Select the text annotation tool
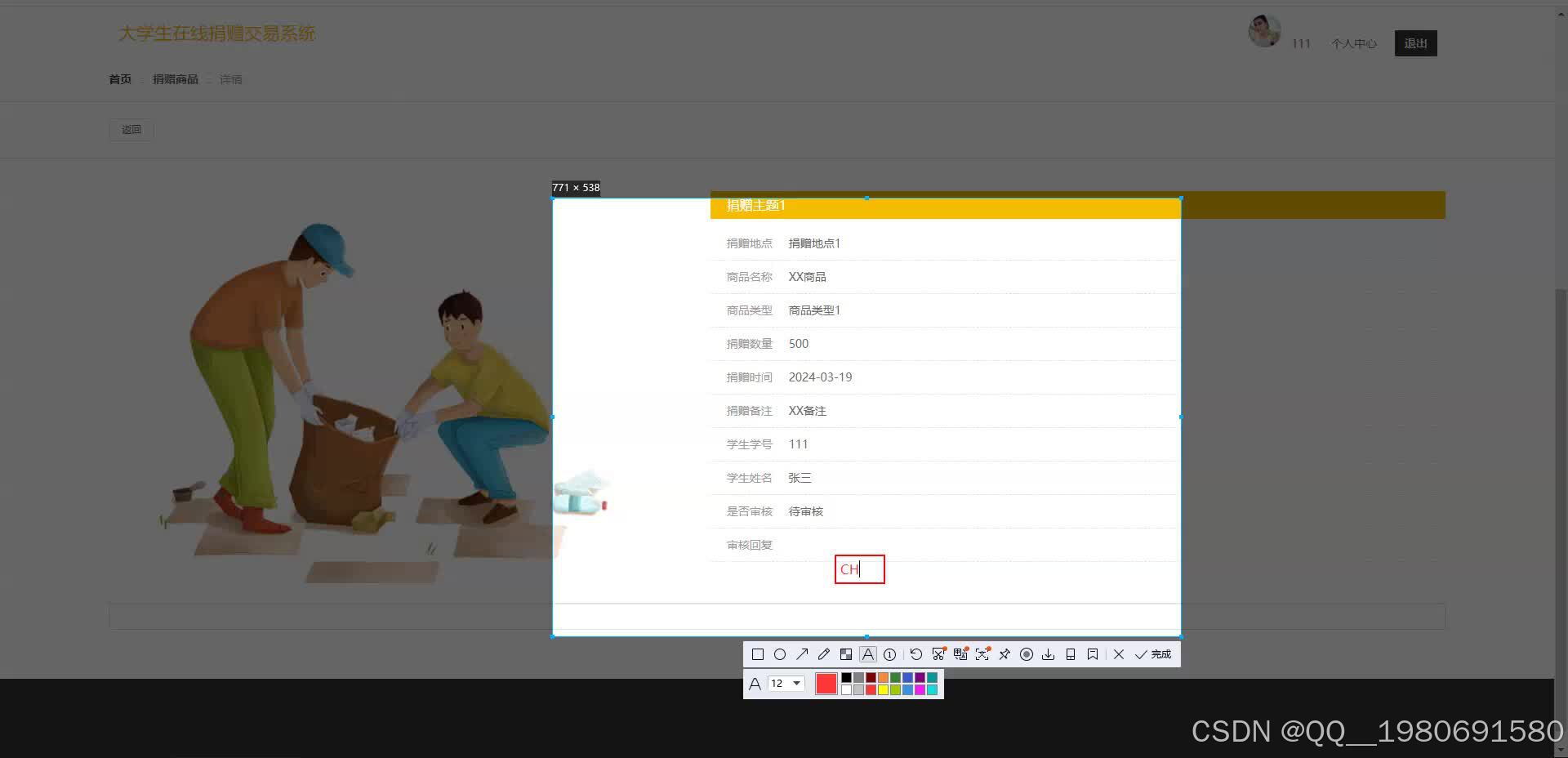 [868, 654]
